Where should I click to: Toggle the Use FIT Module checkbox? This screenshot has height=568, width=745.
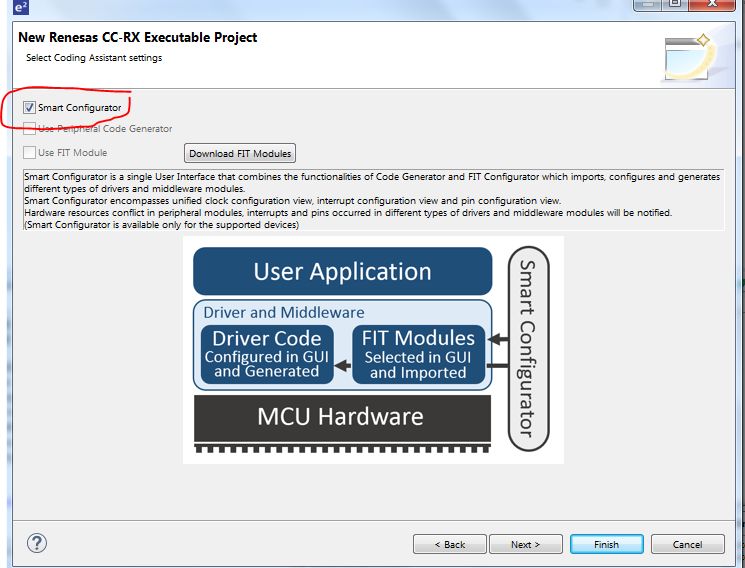[x=29, y=153]
